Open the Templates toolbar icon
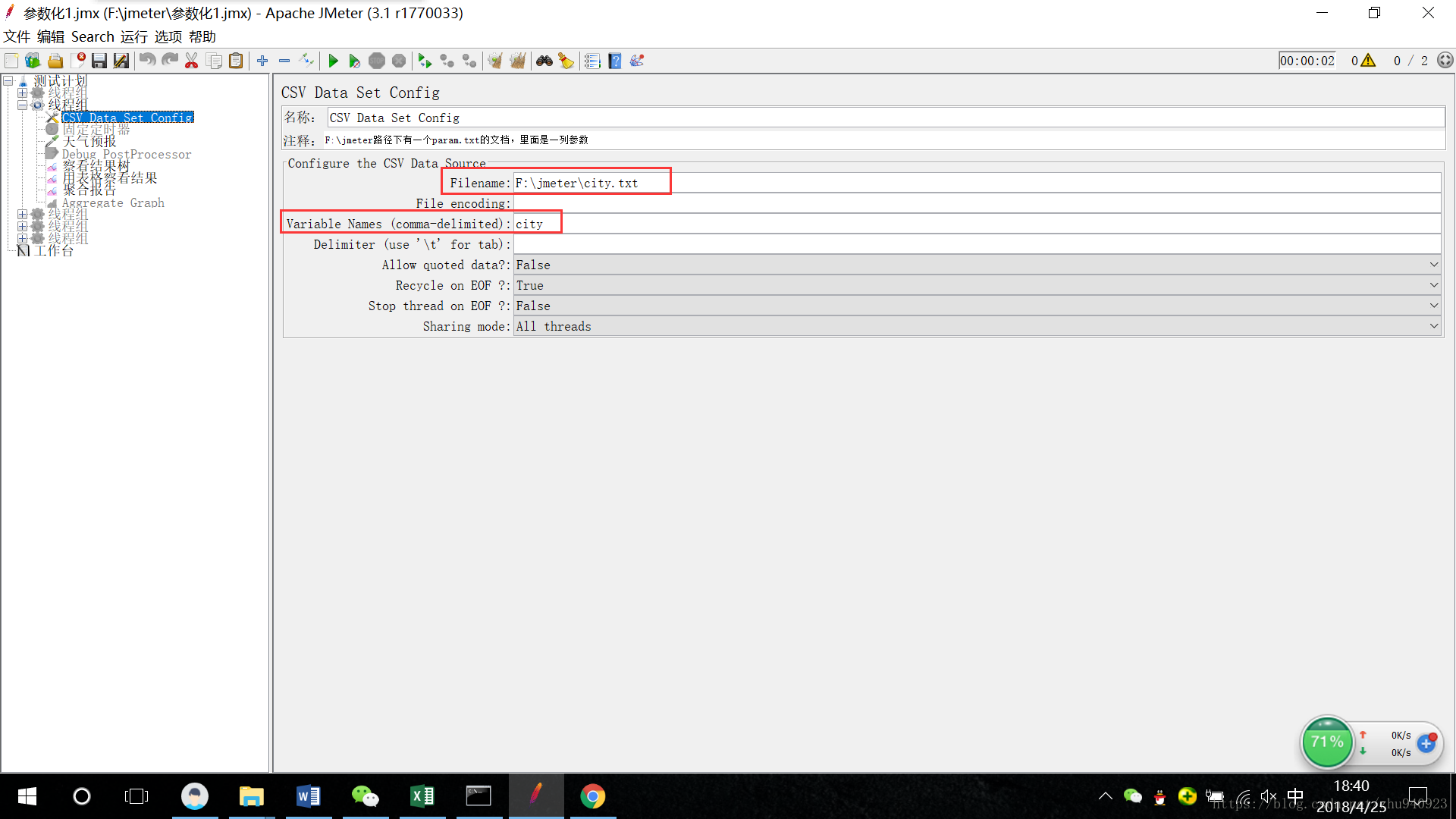The width and height of the screenshot is (1456, 819). [x=33, y=61]
